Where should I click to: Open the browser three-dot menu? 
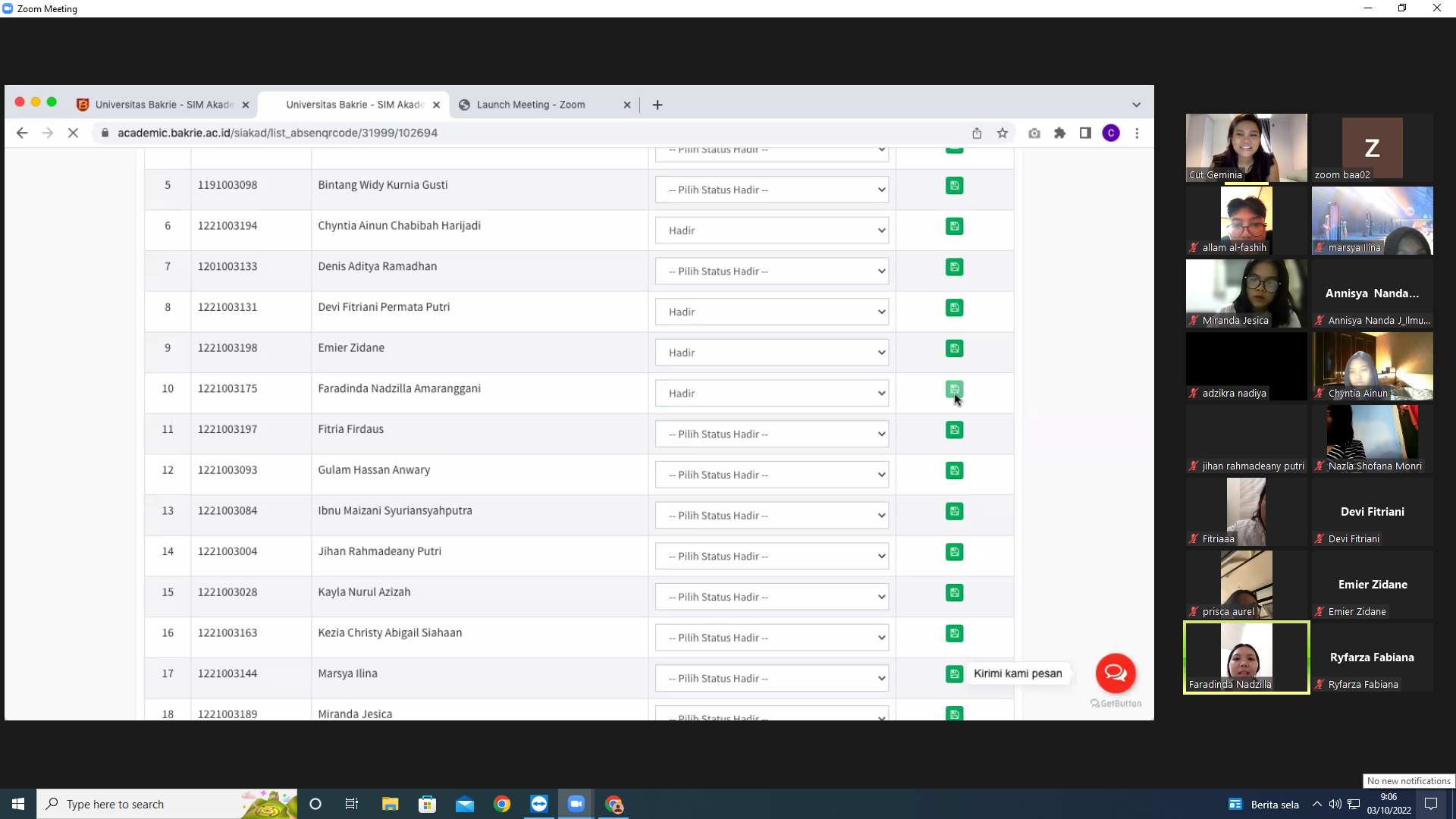[x=1137, y=133]
